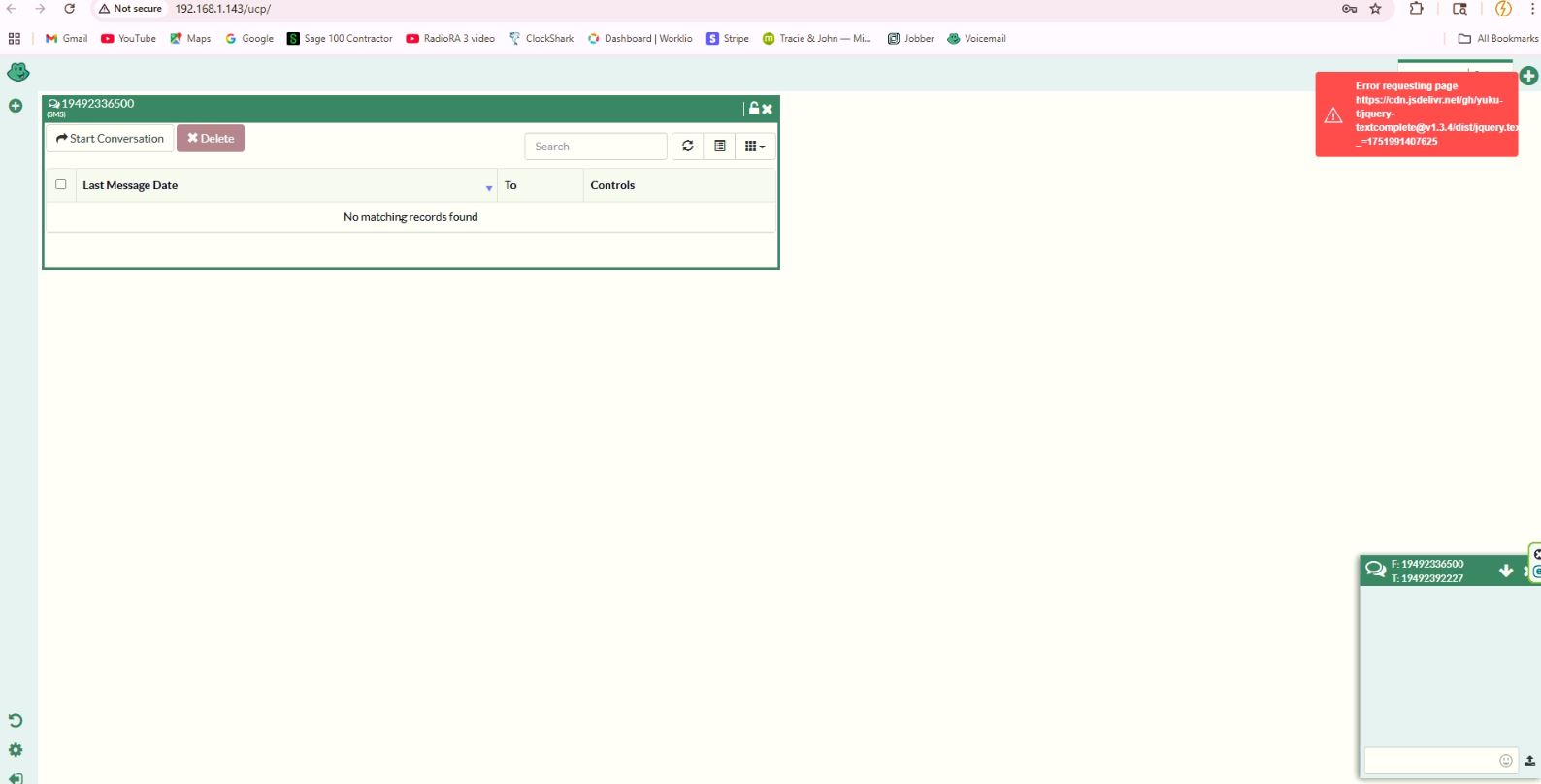
Task: Open the settings gear in left sidebar
Action: 16,750
